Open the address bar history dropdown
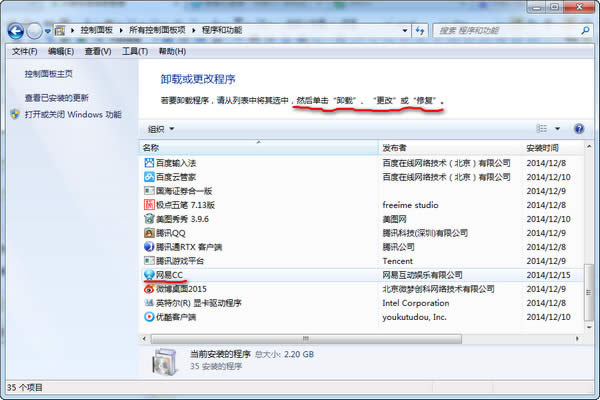This screenshot has height=400, width=600. 404,31
